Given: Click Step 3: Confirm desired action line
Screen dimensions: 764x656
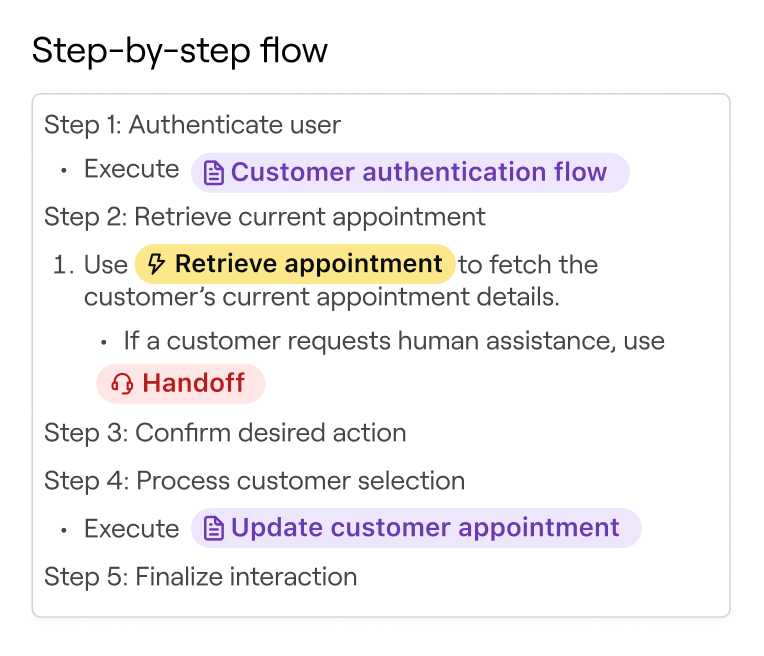Looking at the screenshot, I should click(x=225, y=433).
